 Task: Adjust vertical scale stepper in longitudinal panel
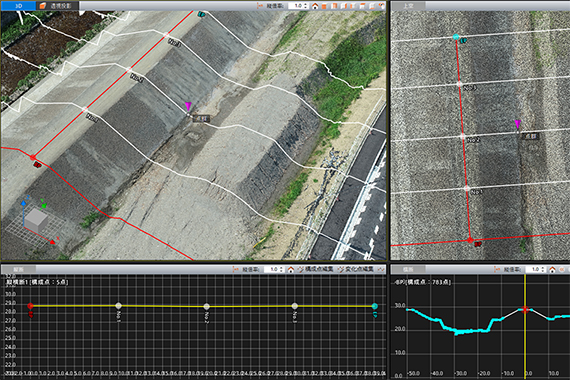point(282,269)
